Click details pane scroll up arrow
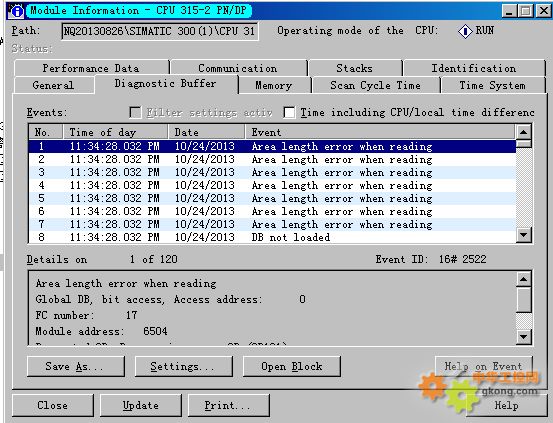Screen dimensions: 553x423 click(x=523, y=279)
